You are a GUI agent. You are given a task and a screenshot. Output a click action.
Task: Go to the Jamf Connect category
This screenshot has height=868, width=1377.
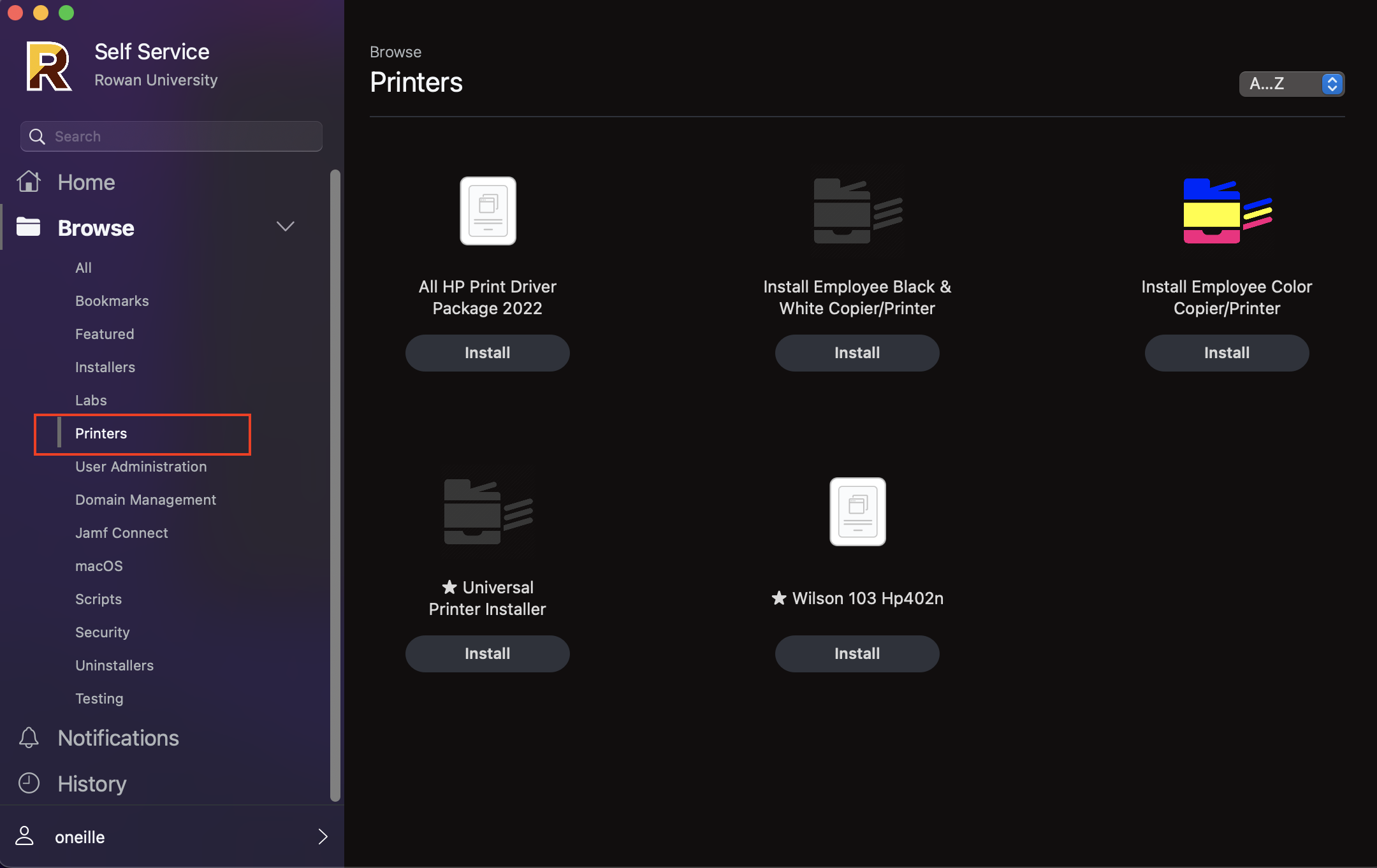pos(121,533)
